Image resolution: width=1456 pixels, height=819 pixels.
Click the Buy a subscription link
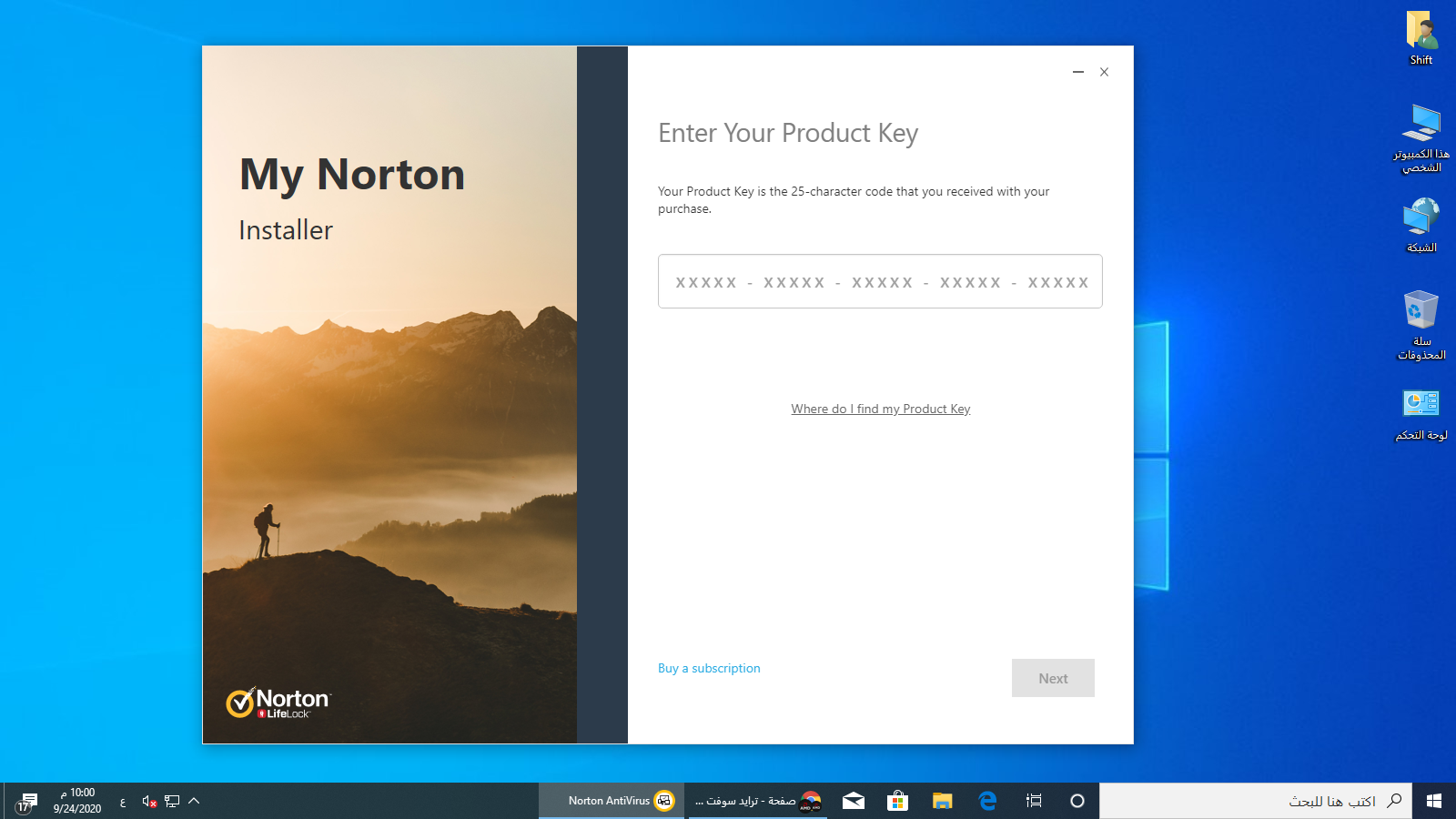tap(709, 668)
